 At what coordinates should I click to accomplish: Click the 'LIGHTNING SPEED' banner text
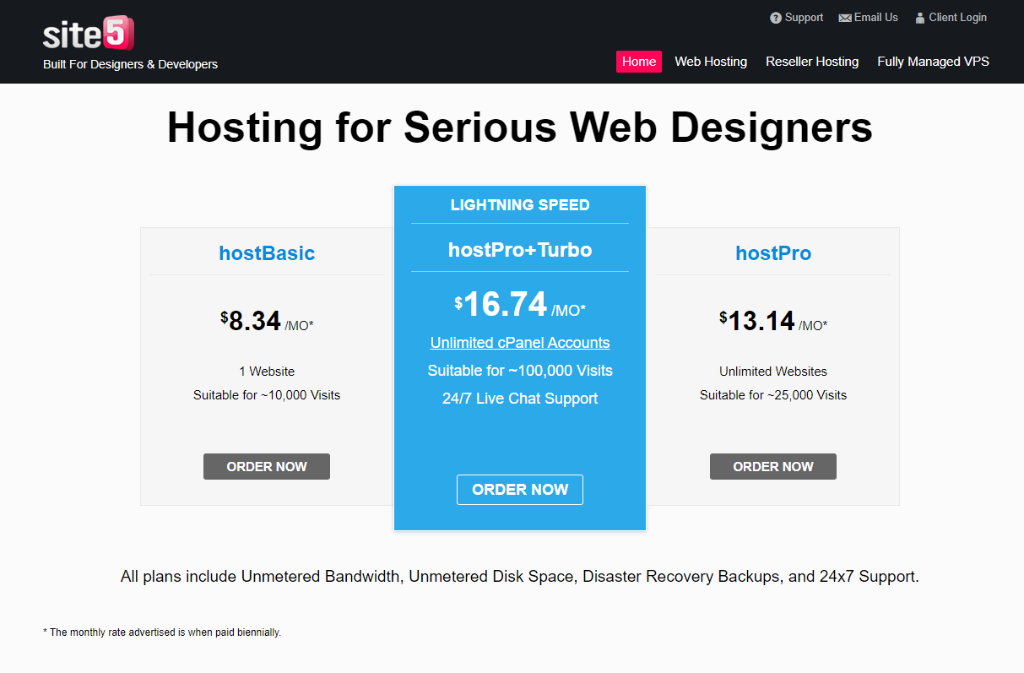pos(520,205)
